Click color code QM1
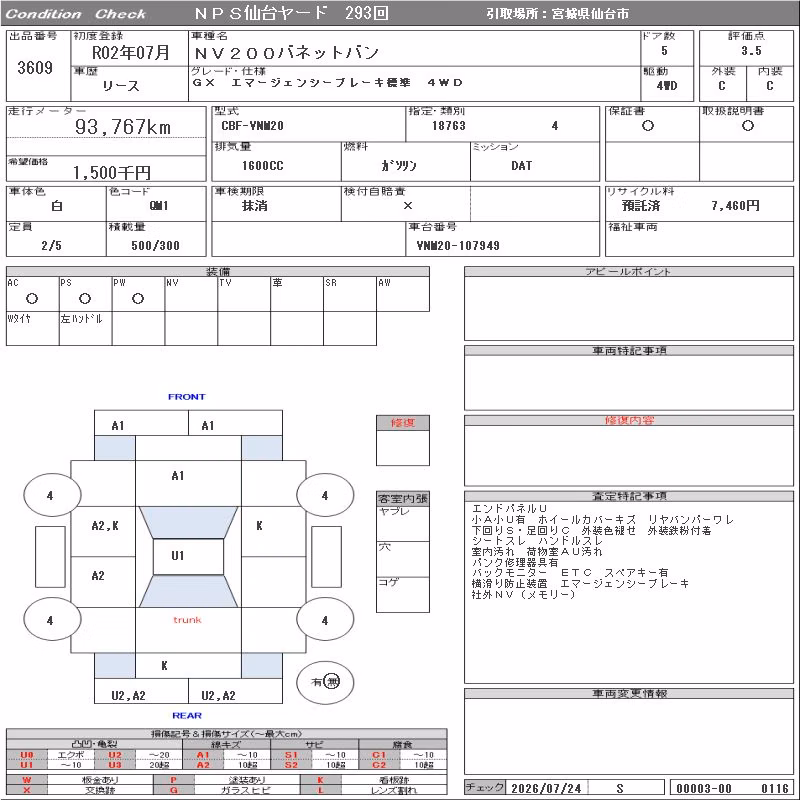 tap(159, 206)
